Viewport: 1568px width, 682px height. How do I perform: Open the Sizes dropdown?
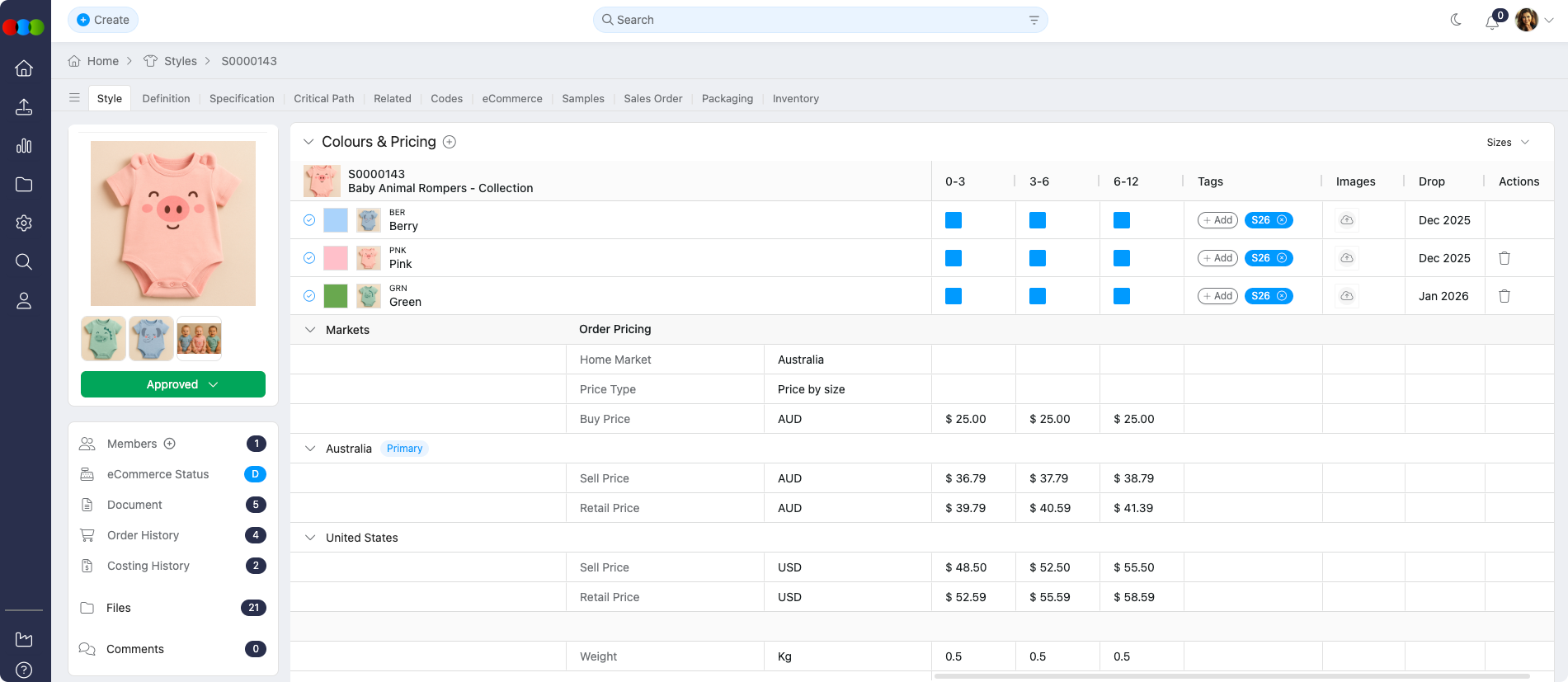click(1507, 143)
